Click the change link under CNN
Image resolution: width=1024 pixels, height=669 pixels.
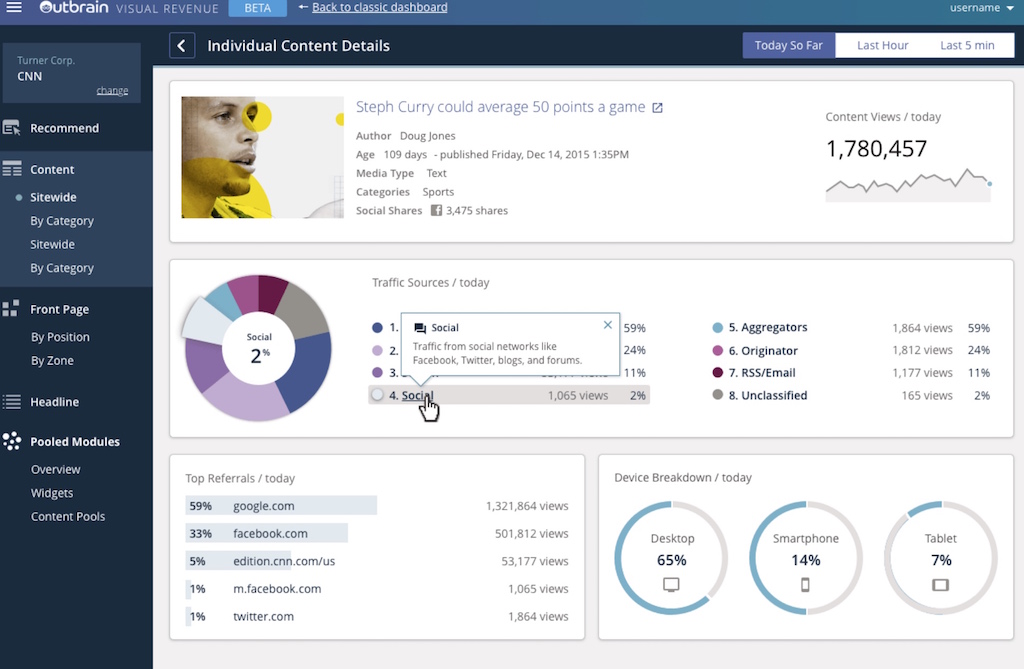tap(112, 90)
